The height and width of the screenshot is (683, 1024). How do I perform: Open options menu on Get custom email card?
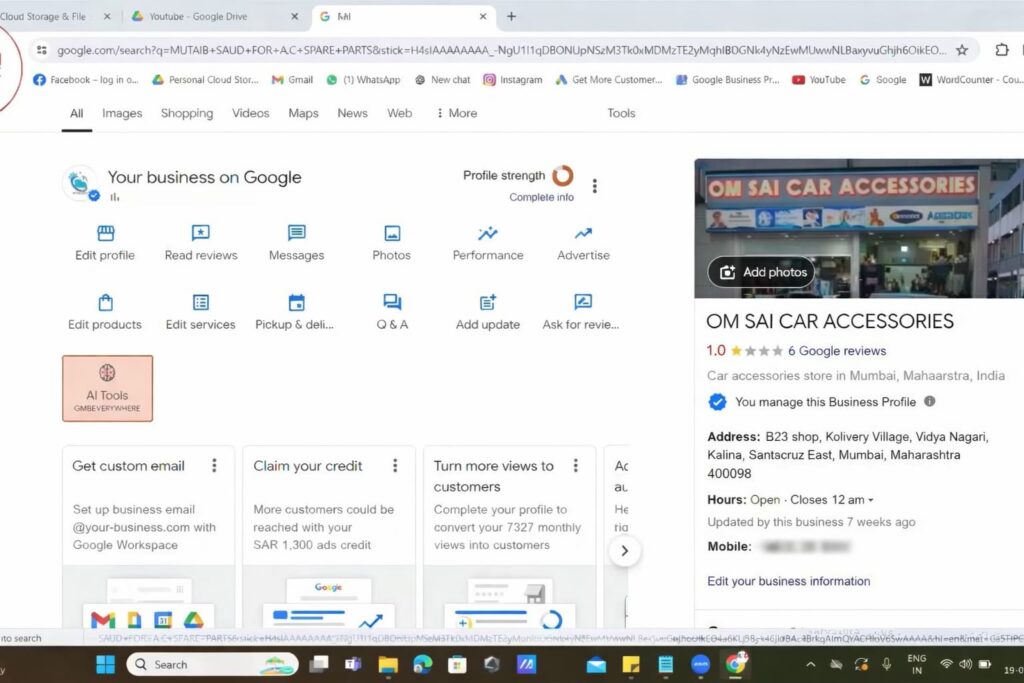coord(214,466)
